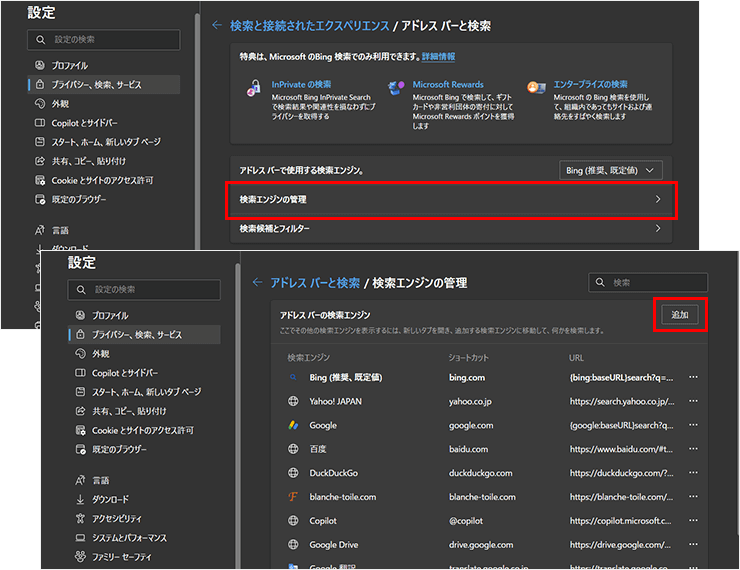Viewport: 740px width, 570px height.
Task: Go to 検索と接続されたエクスペリエンス breadcrumb
Action: (x=310, y=25)
